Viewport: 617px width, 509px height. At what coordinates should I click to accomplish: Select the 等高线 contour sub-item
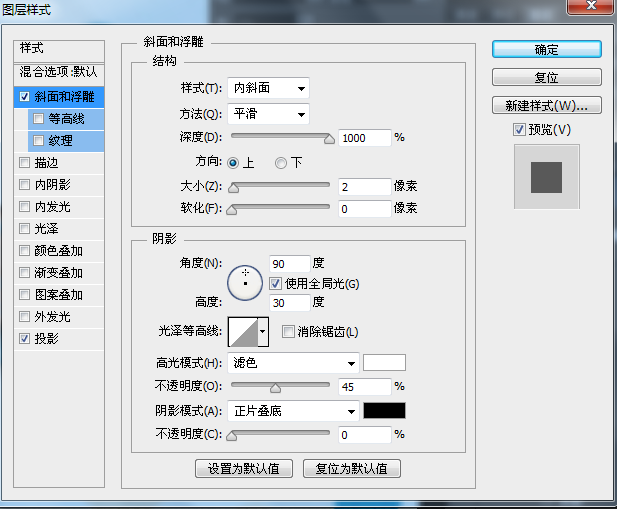66,119
